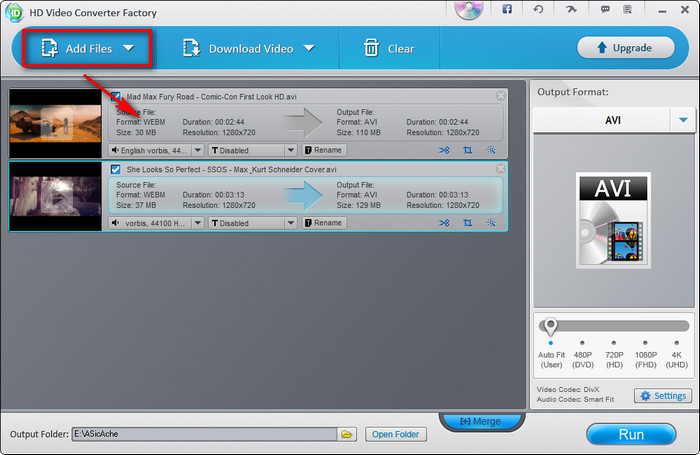Click the blue conversion arrow in second row

click(x=304, y=195)
